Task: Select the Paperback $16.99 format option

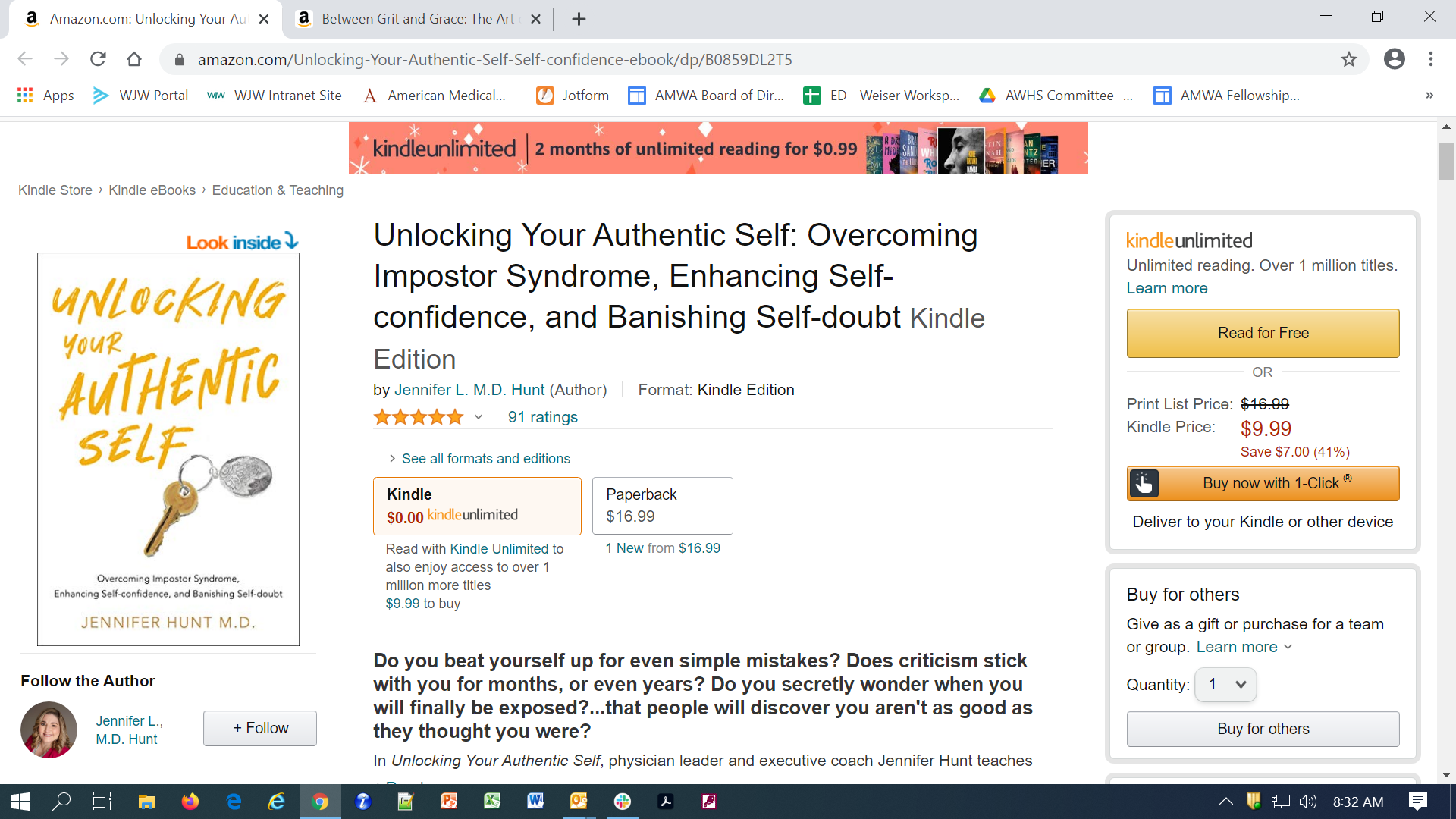Action: point(662,506)
